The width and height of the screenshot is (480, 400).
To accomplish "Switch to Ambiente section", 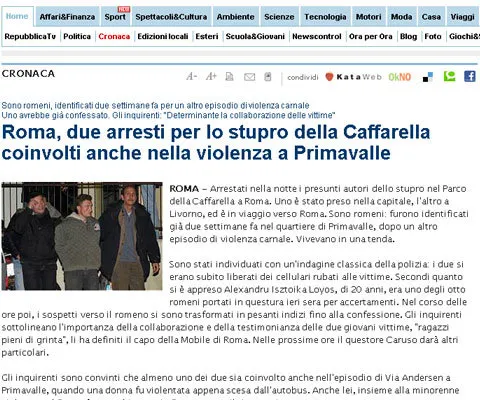I will (x=235, y=17).
